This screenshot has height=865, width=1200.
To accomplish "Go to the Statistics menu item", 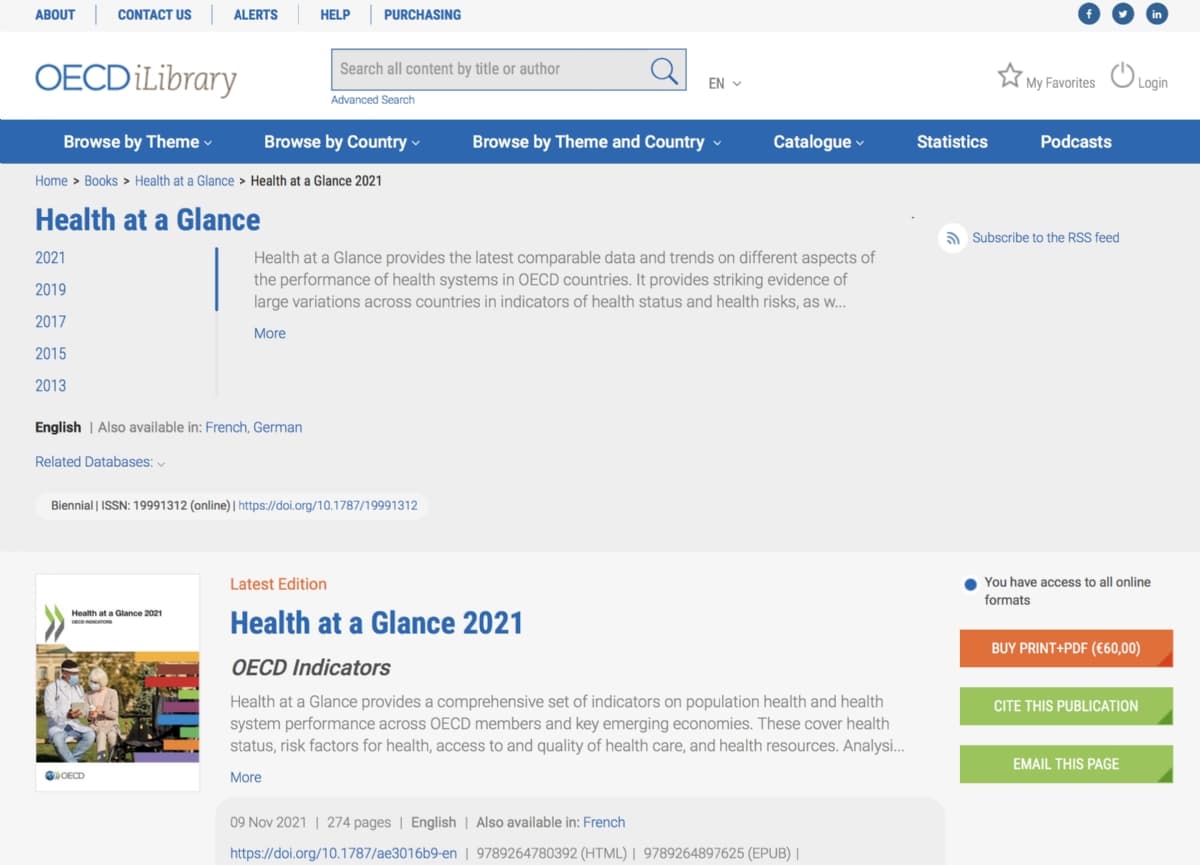I will [952, 142].
